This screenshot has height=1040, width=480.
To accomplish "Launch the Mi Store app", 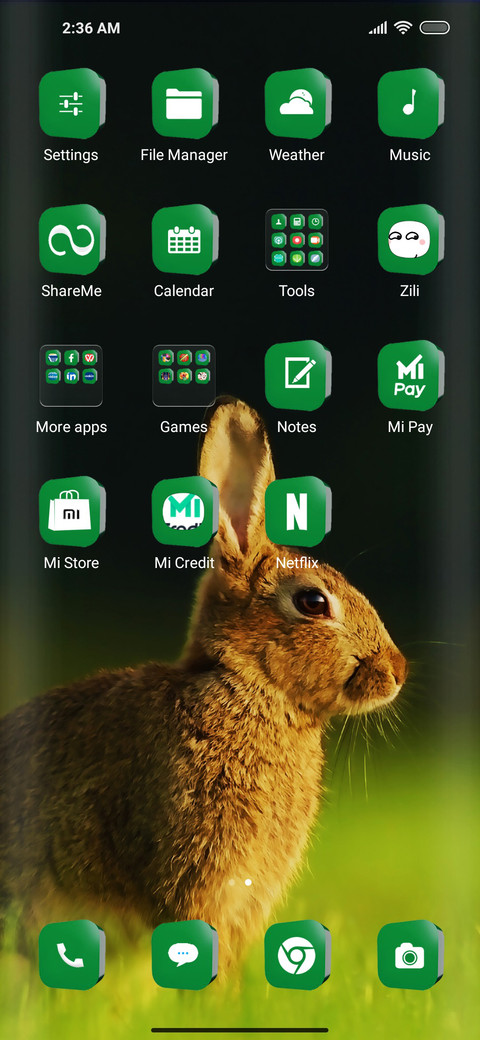I will (72, 511).
